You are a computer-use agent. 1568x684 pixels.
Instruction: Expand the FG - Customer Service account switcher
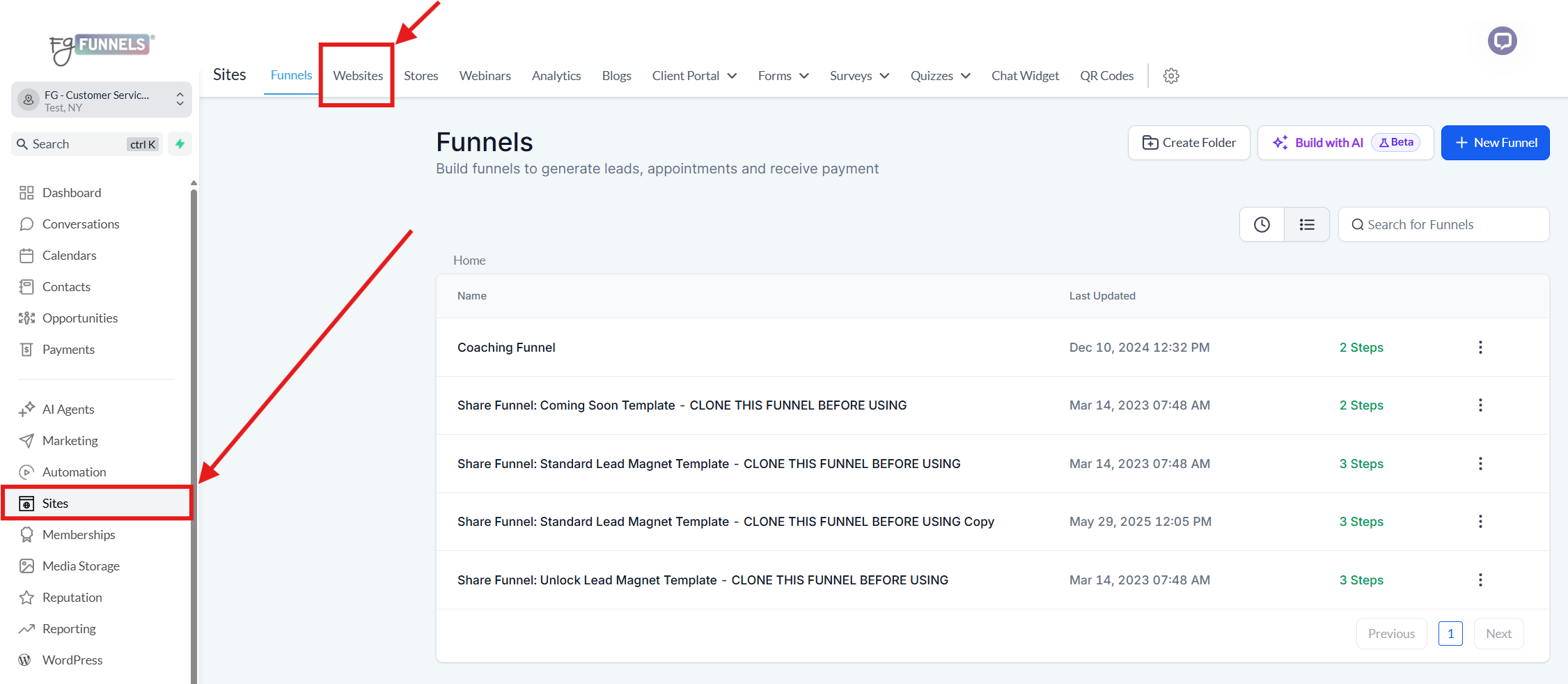[102, 100]
